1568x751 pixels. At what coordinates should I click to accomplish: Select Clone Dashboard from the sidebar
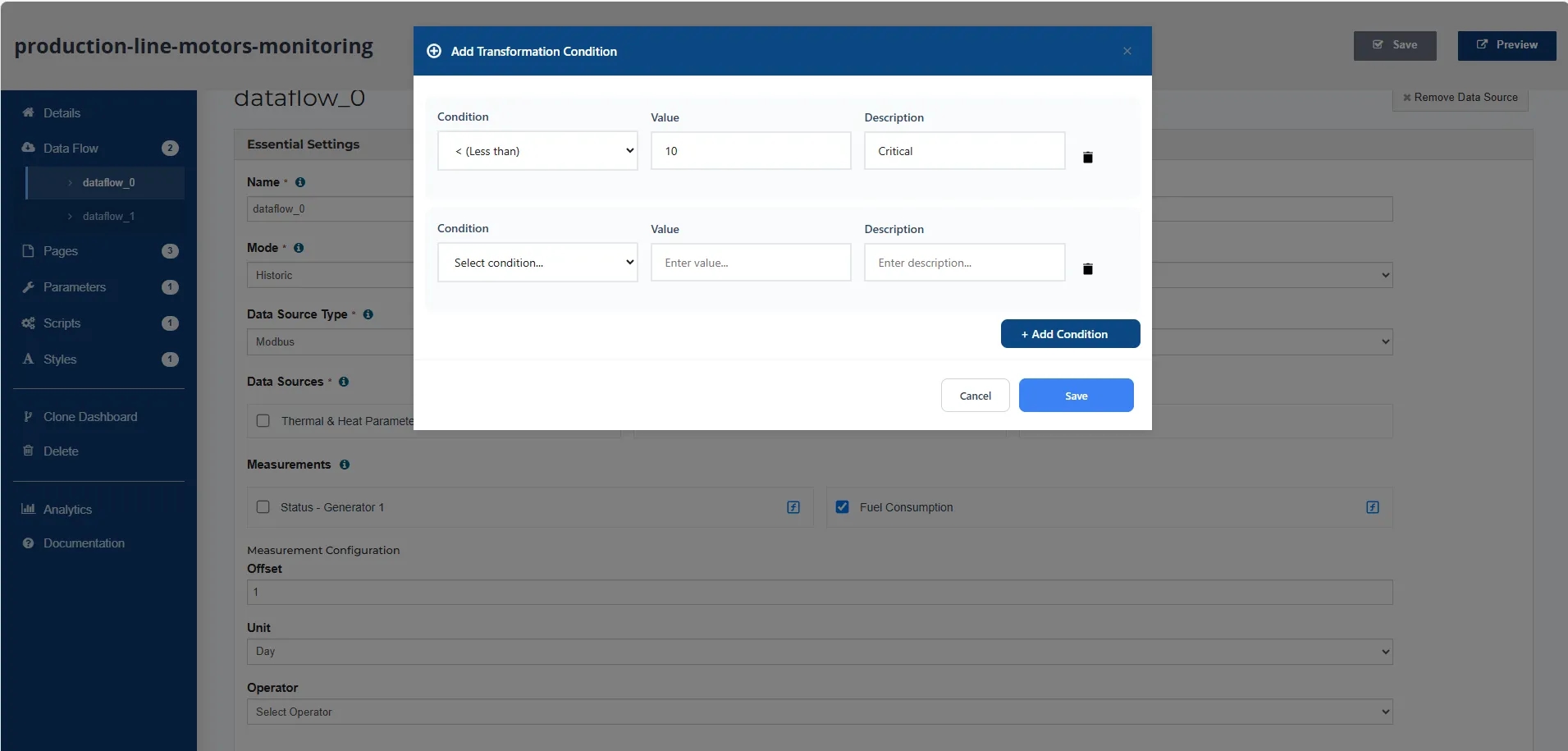pos(89,416)
